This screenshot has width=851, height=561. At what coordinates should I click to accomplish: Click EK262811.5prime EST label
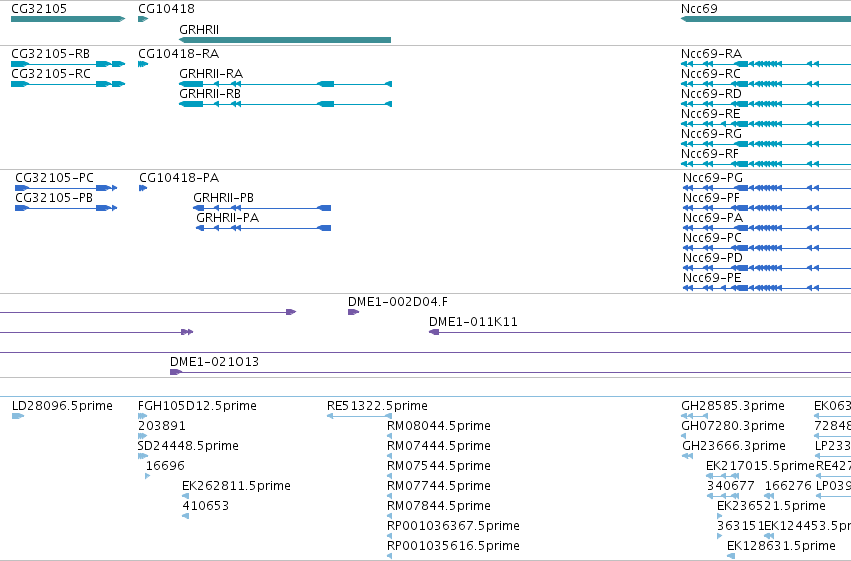click(x=237, y=487)
